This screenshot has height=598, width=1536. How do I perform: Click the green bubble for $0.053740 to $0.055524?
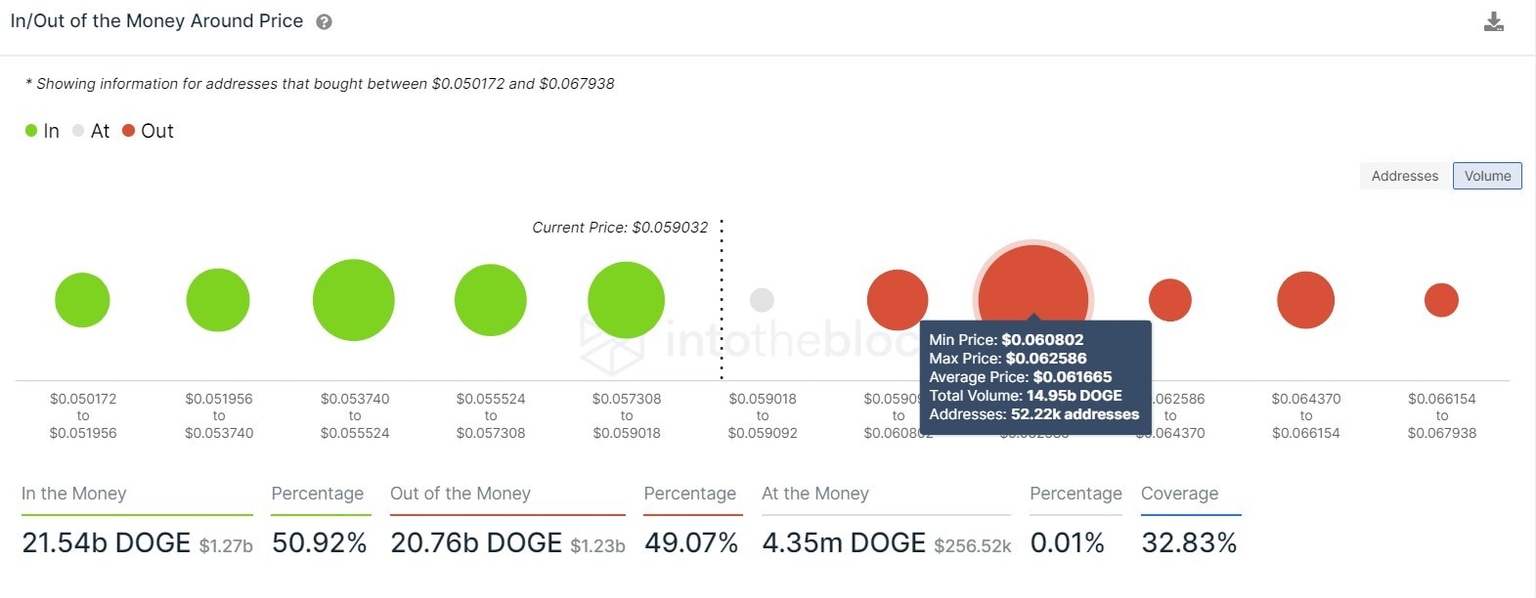click(x=354, y=299)
